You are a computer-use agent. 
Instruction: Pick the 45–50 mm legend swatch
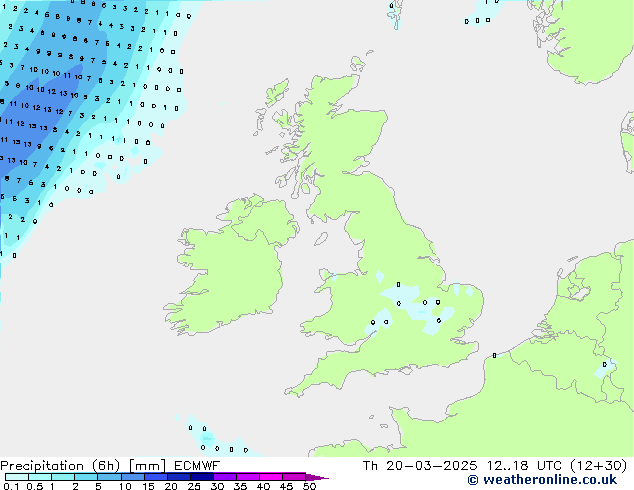(294, 477)
